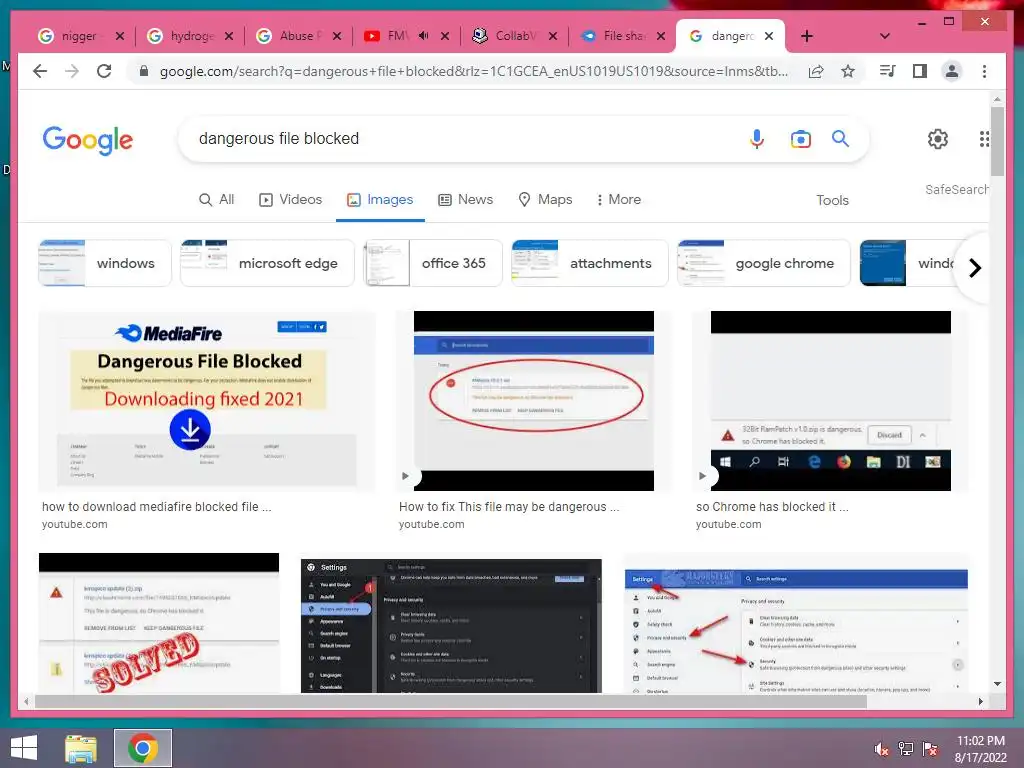Select the News search tab
The image size is (1024, 768).
[x=466, y=200]
